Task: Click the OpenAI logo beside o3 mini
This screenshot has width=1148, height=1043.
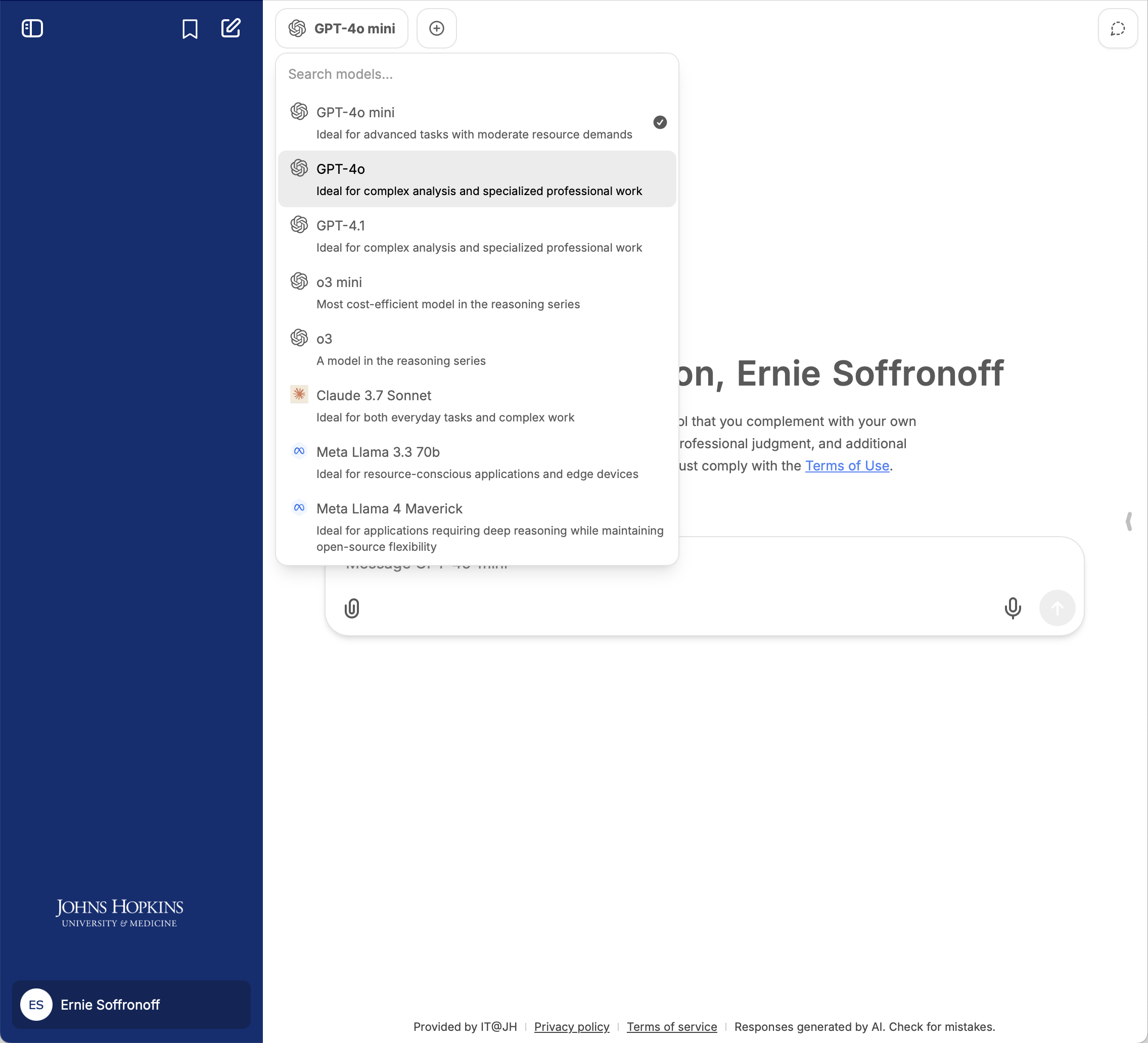Action: point(299,280)
